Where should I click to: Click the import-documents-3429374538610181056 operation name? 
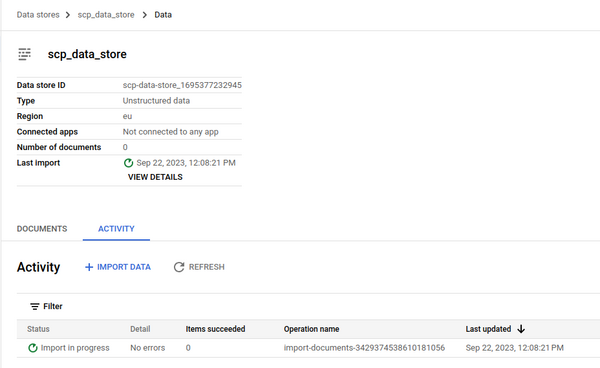(x=364, y=348)
